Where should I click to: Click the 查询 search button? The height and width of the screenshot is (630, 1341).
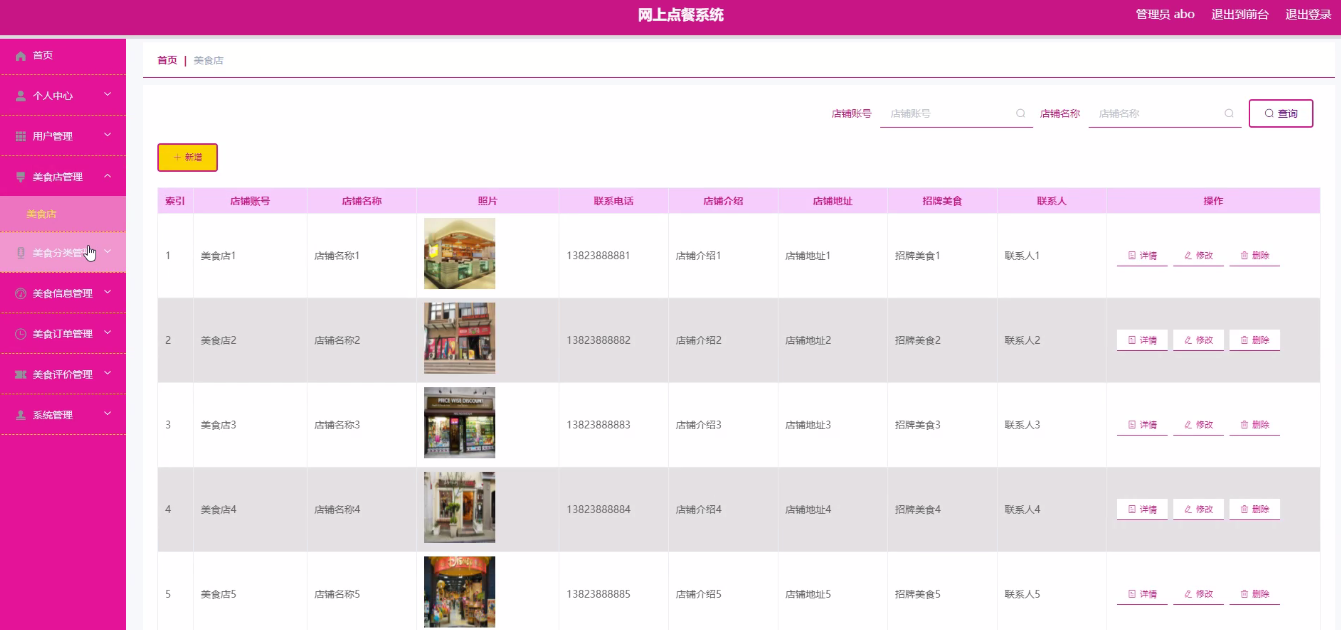[1280, 113]
